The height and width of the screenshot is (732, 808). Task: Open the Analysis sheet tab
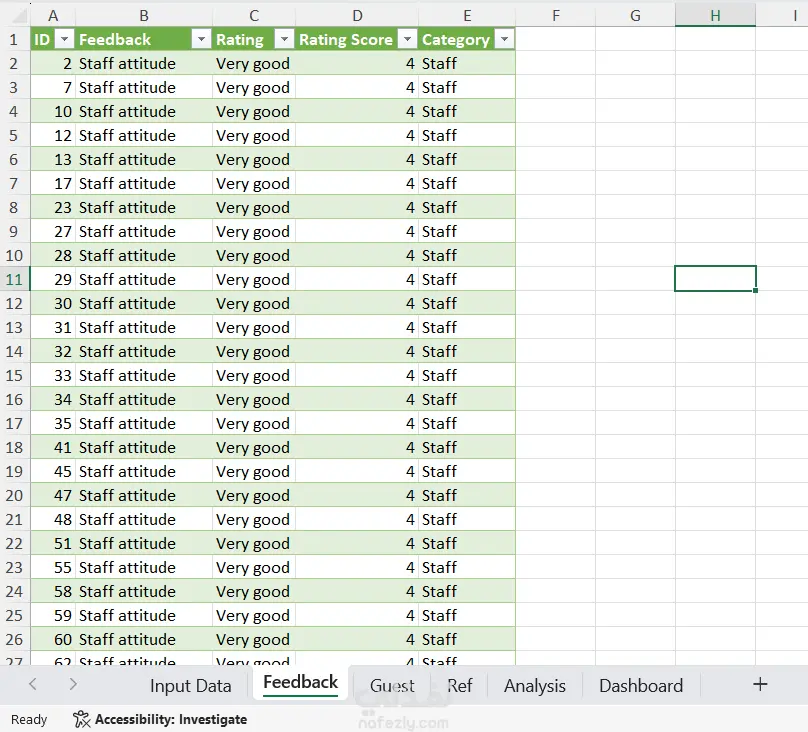pyautogui.click(x=534, y=686)
